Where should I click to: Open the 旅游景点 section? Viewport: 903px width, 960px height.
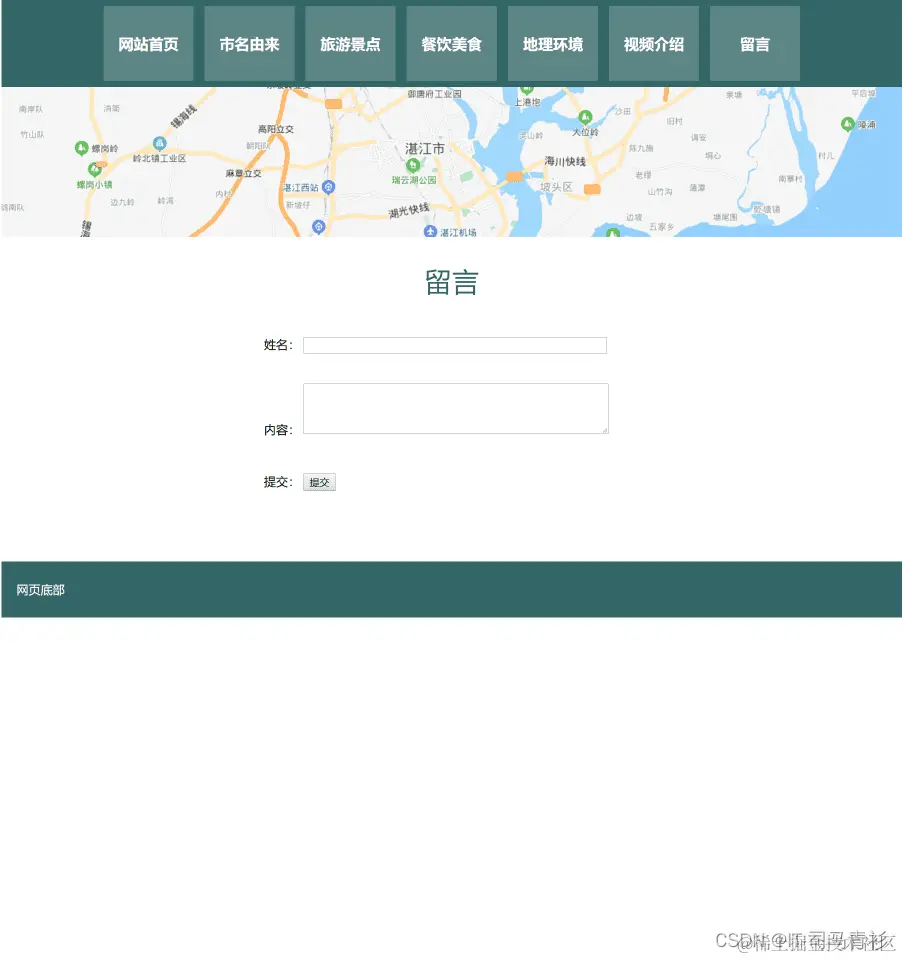point(350,43)
